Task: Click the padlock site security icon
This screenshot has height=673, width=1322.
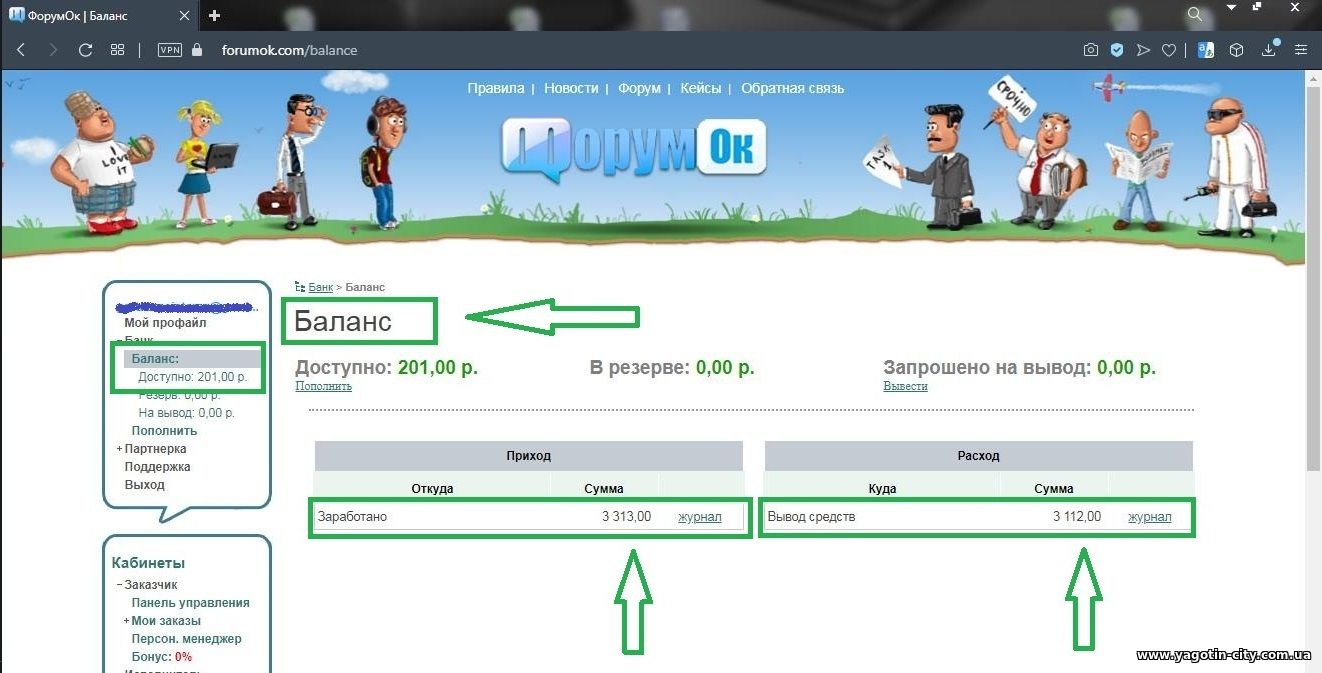Action: [197, 50]
